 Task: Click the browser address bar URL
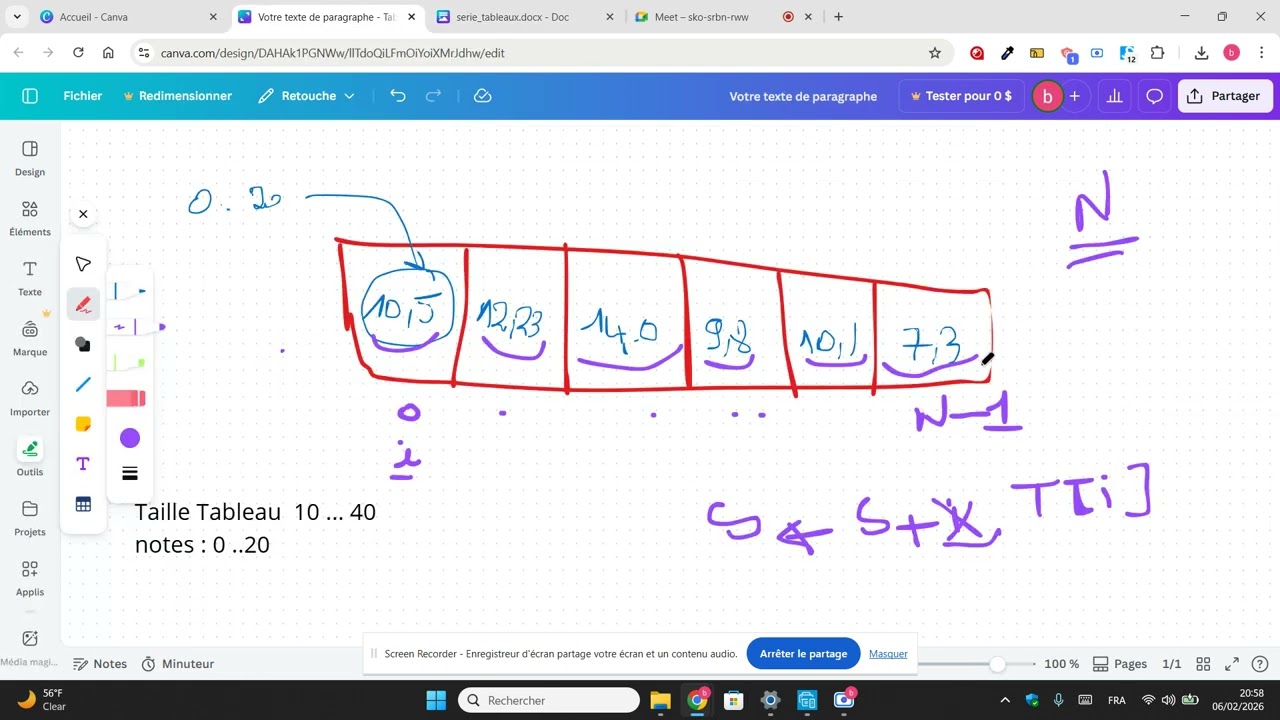tap(332, 53)
